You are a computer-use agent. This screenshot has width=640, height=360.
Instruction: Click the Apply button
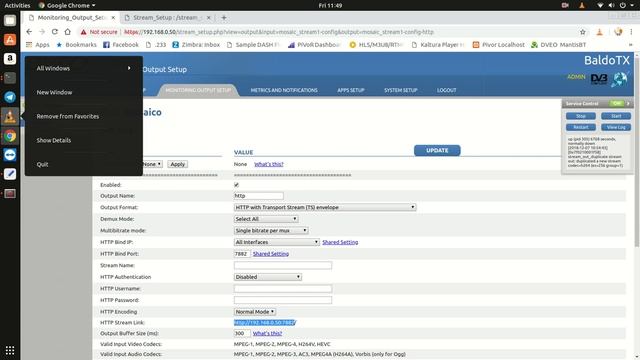click(x=178, y=164)
